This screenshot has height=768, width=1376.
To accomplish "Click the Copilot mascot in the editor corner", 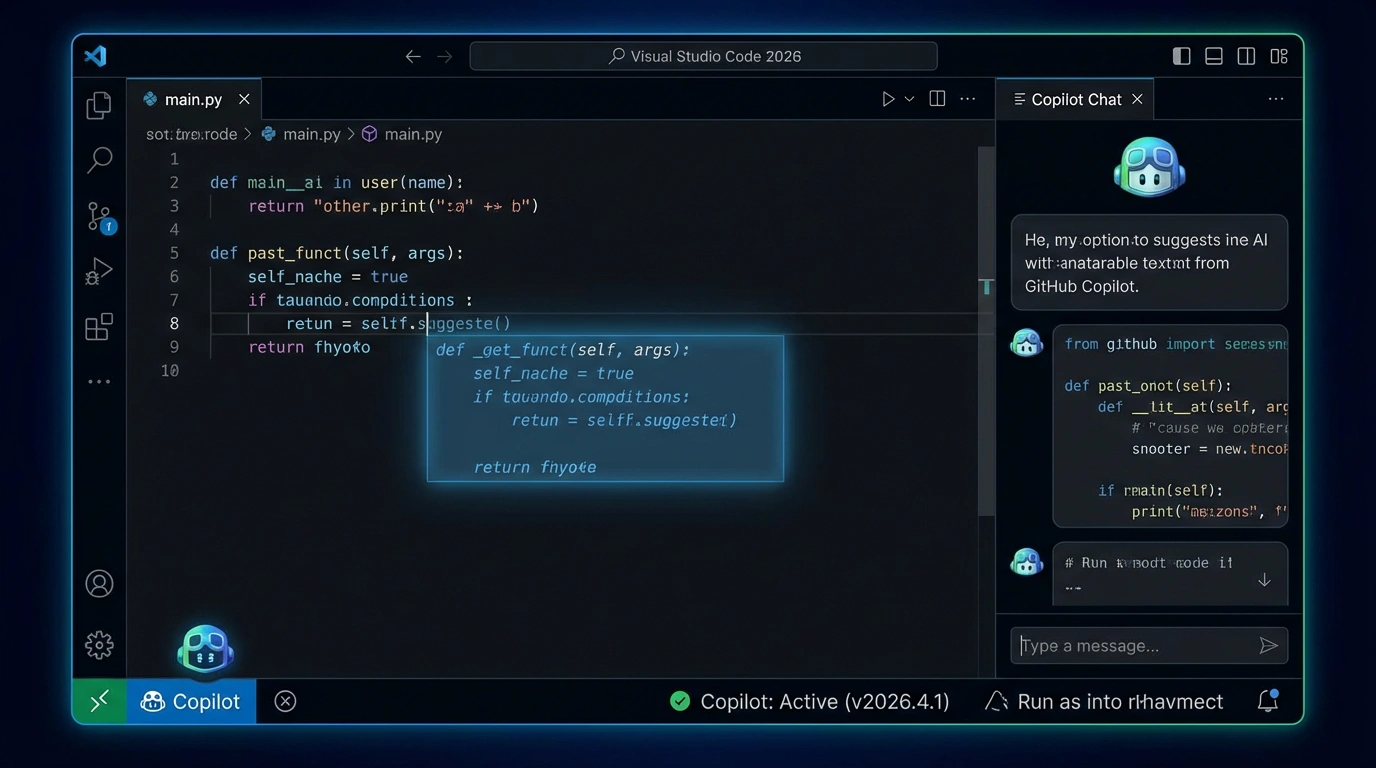I will (204, 651).
